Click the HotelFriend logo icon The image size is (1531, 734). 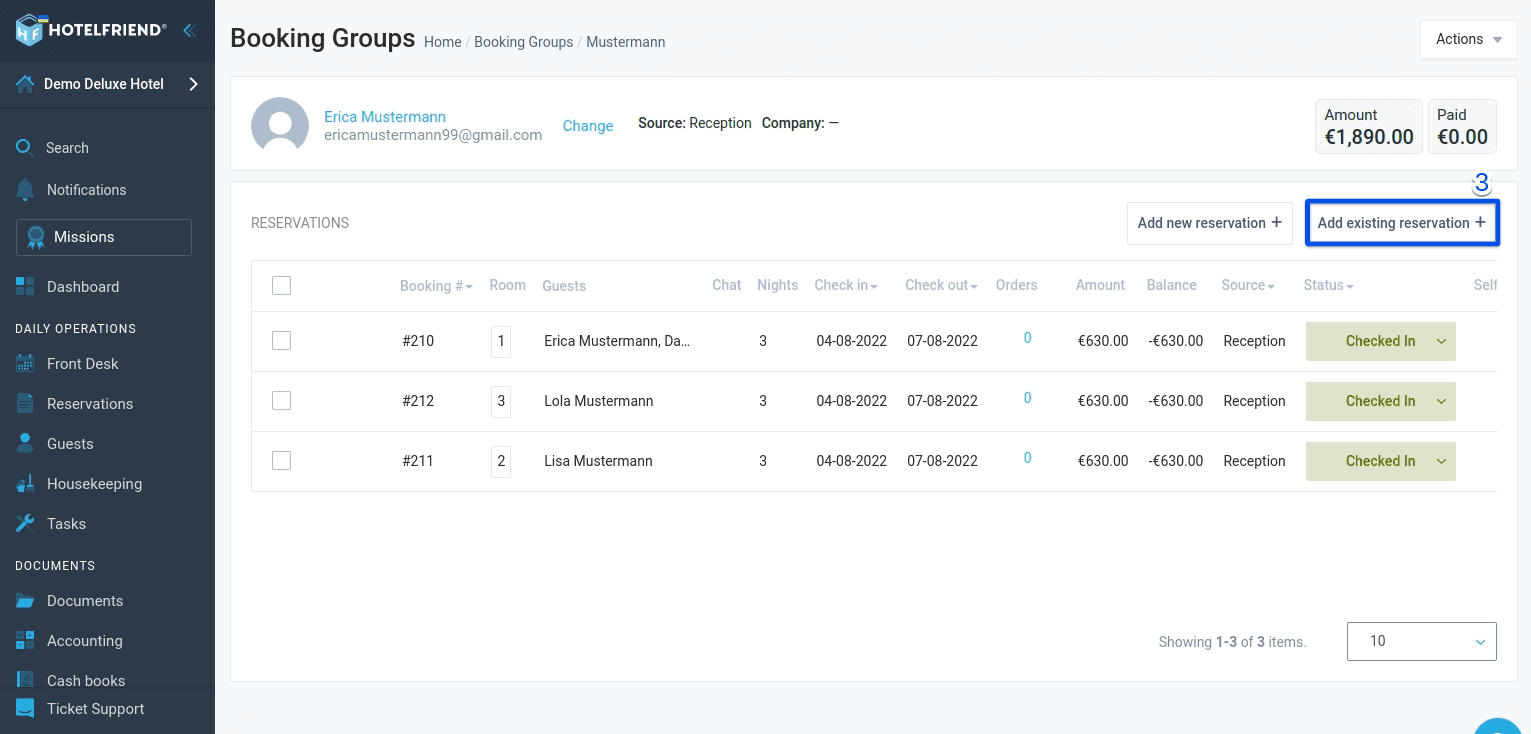click(29, 30)
